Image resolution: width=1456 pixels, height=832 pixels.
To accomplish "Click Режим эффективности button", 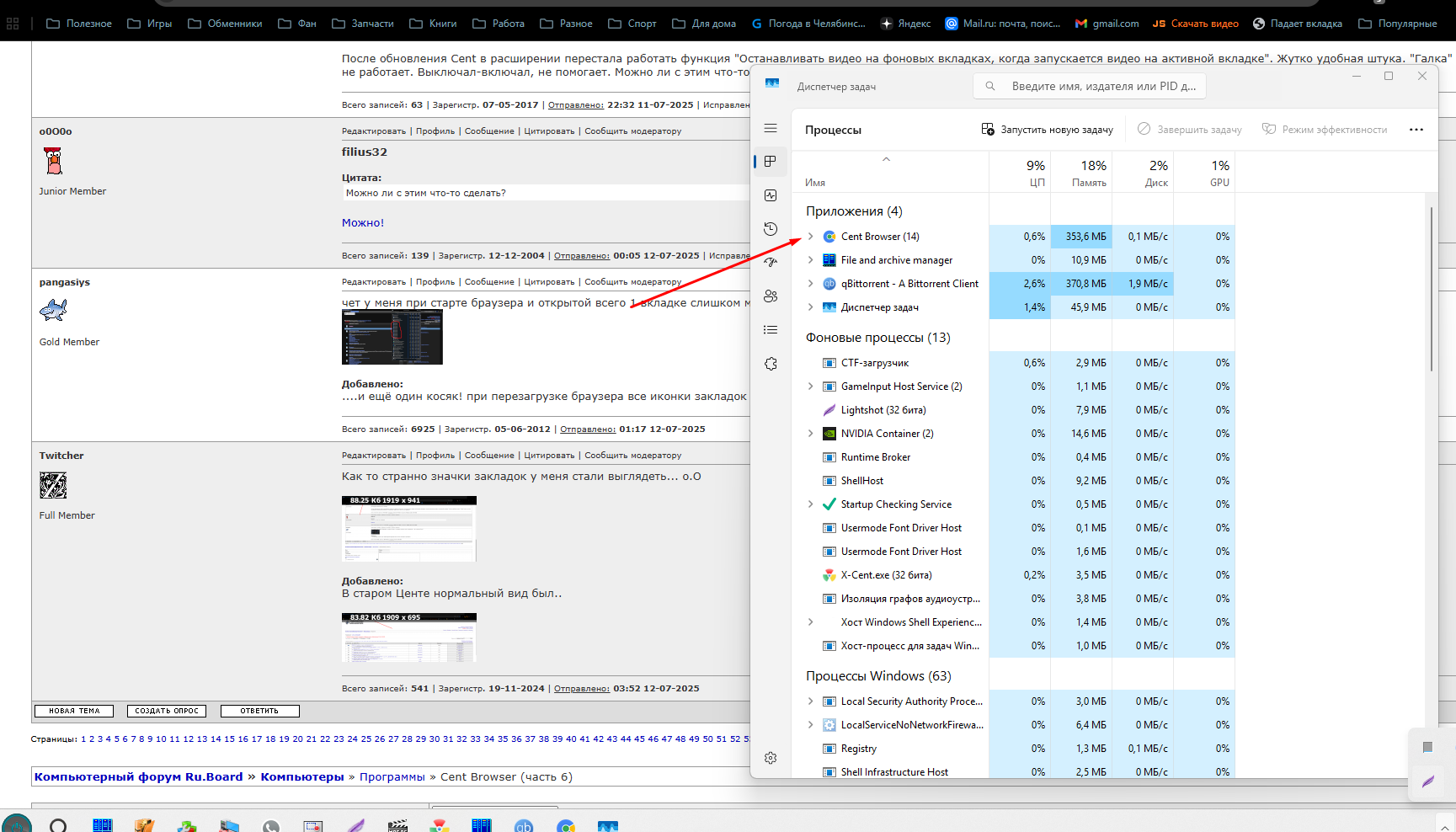I will tap(1325, 130).
